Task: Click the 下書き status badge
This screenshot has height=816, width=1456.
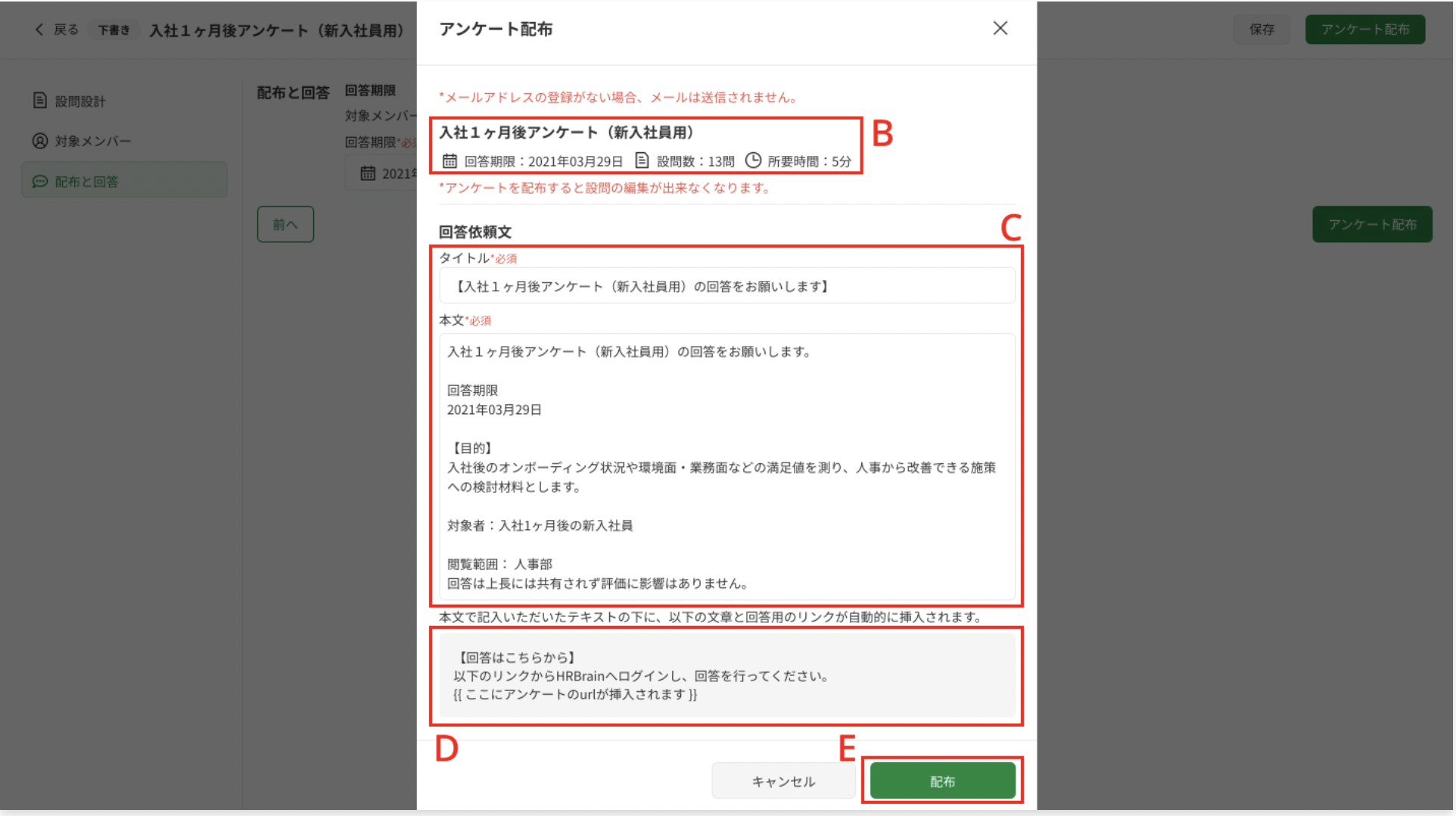Action: tap(114, 30)
